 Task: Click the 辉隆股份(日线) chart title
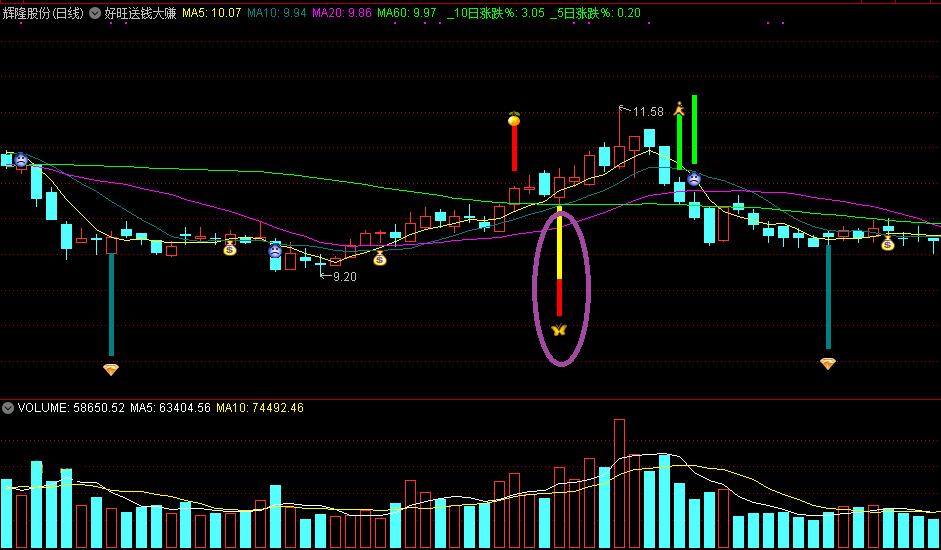[43, 13]
